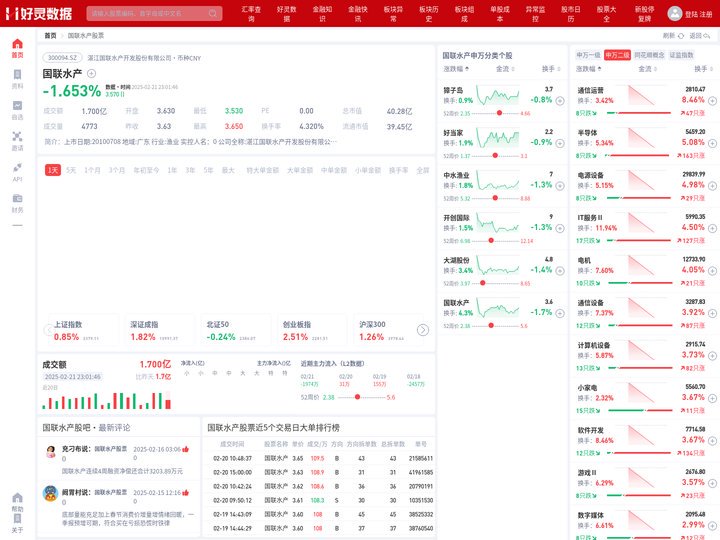The height and width of the screenshot is (540, 720).
Task: Open 汇率查询 menu item
Action: 251,14
